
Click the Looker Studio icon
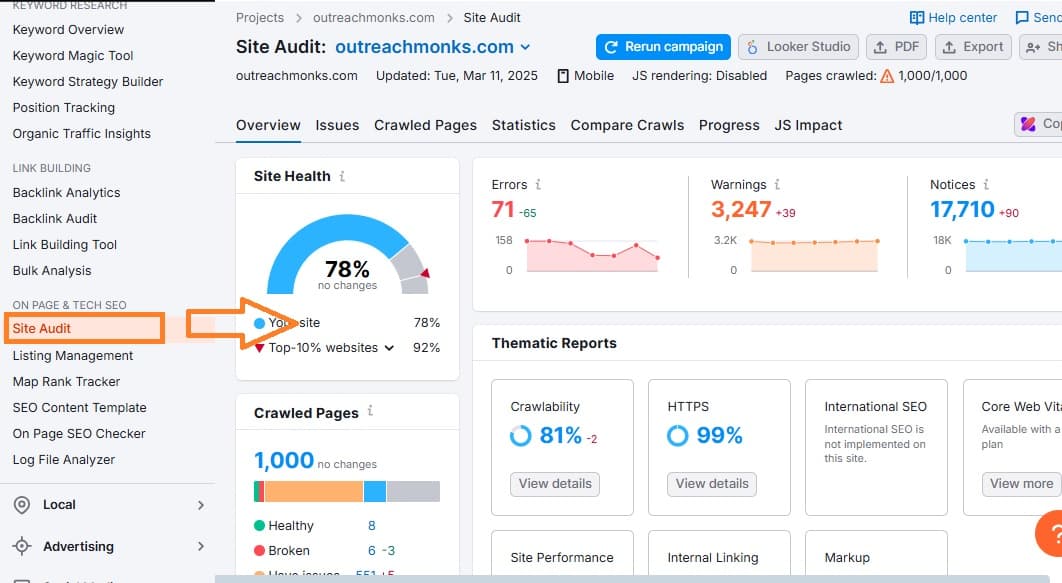[x=752, y=47]
